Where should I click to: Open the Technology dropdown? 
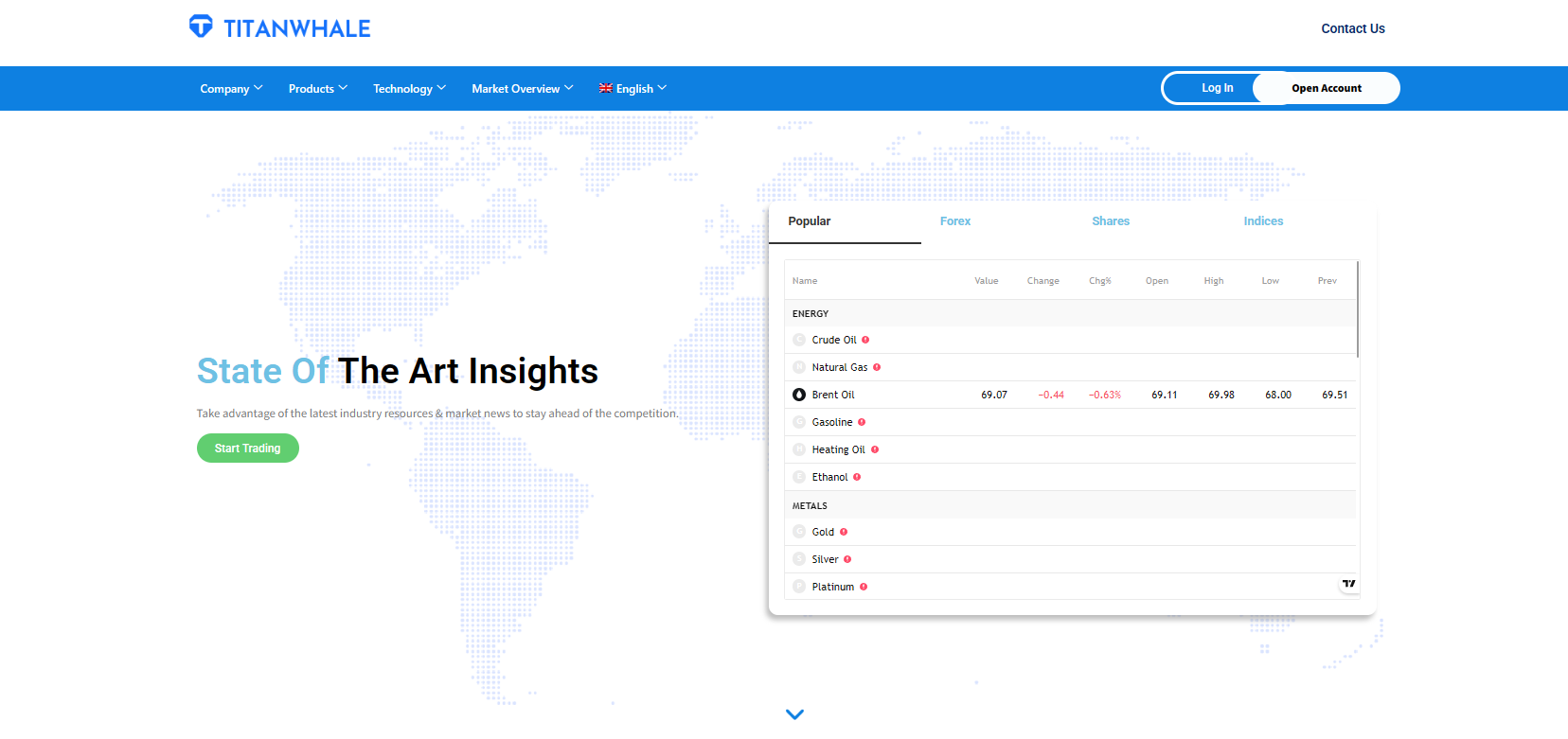pyautogui.click(x=408, y=89)
